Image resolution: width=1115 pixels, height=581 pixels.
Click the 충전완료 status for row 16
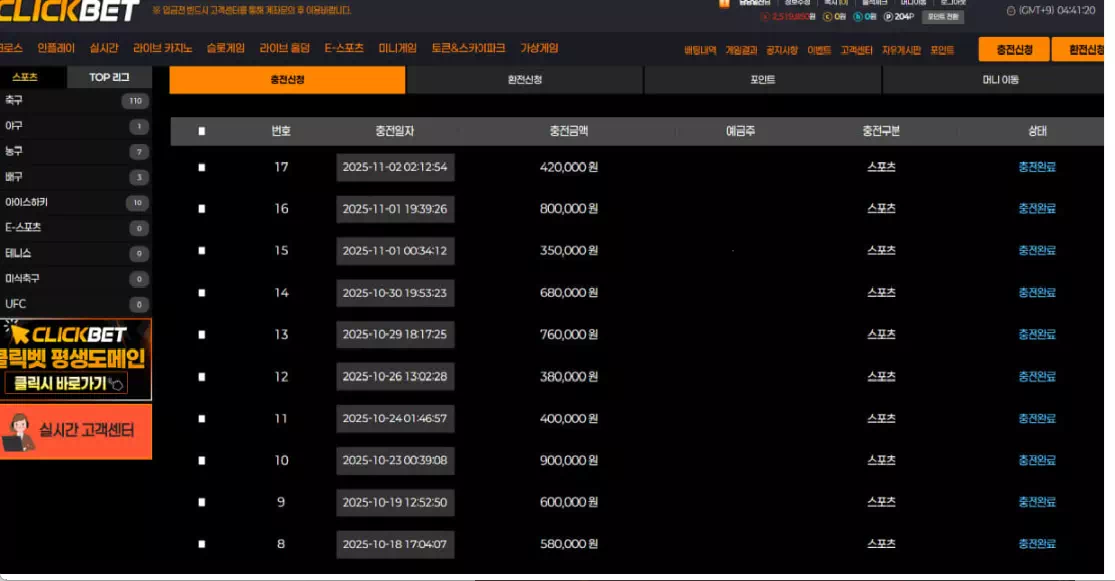click(x=1037, y=209)
